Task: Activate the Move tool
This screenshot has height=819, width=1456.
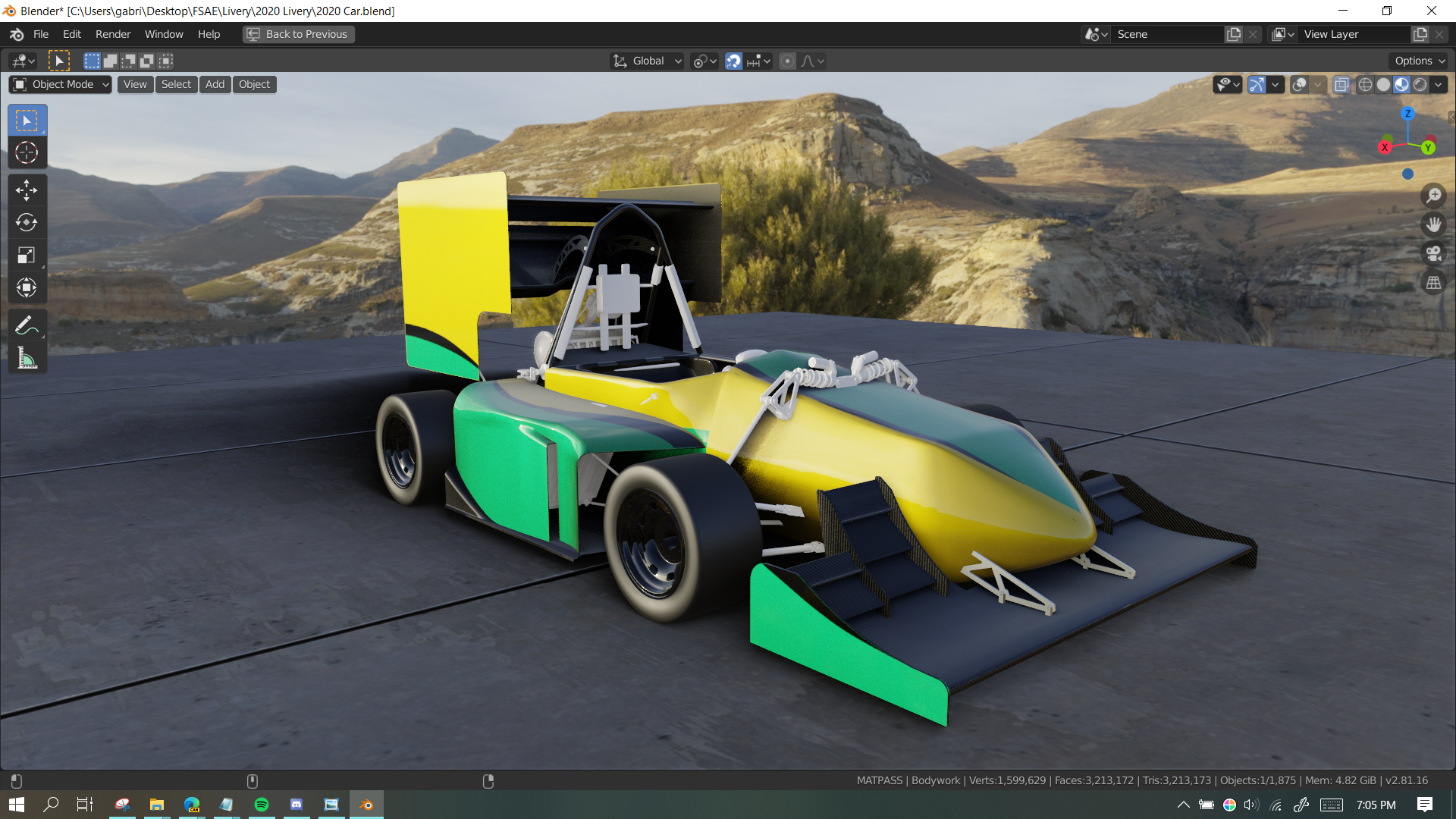Action: click(27, 190)
